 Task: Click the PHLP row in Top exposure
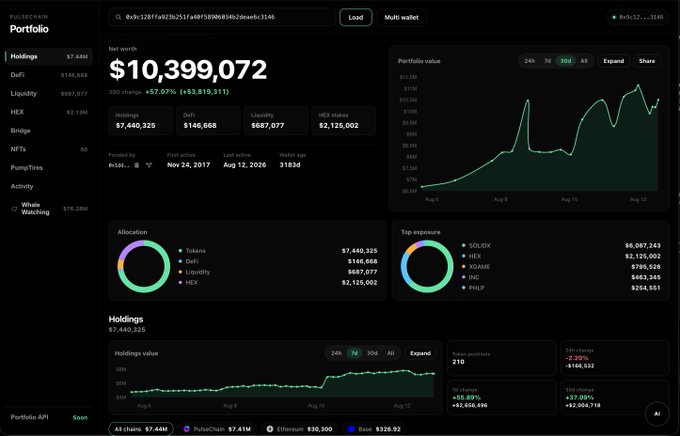point(561,288)
